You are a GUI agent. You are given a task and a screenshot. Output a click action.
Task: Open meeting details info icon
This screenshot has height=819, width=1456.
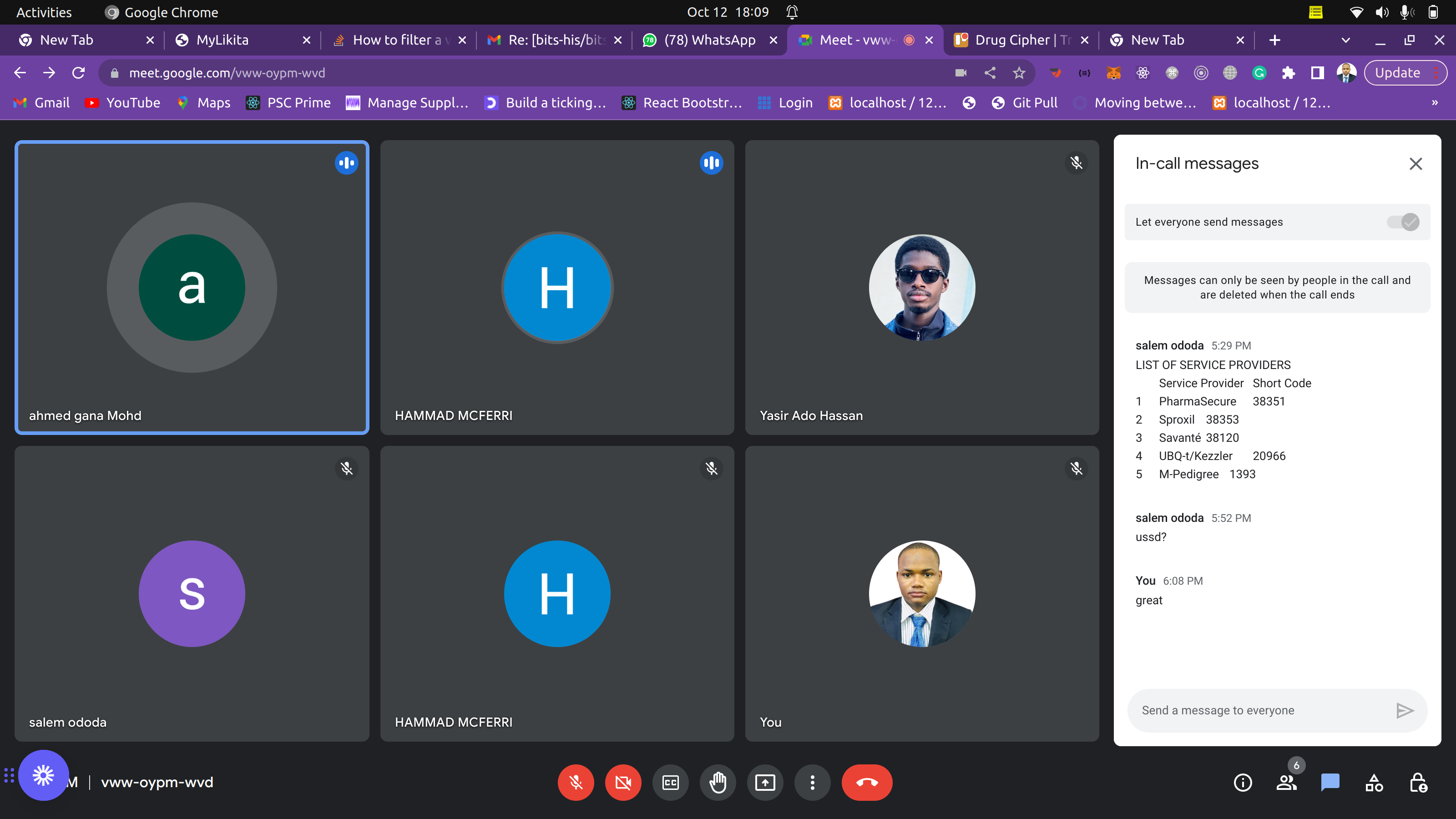pos(1242,783)
